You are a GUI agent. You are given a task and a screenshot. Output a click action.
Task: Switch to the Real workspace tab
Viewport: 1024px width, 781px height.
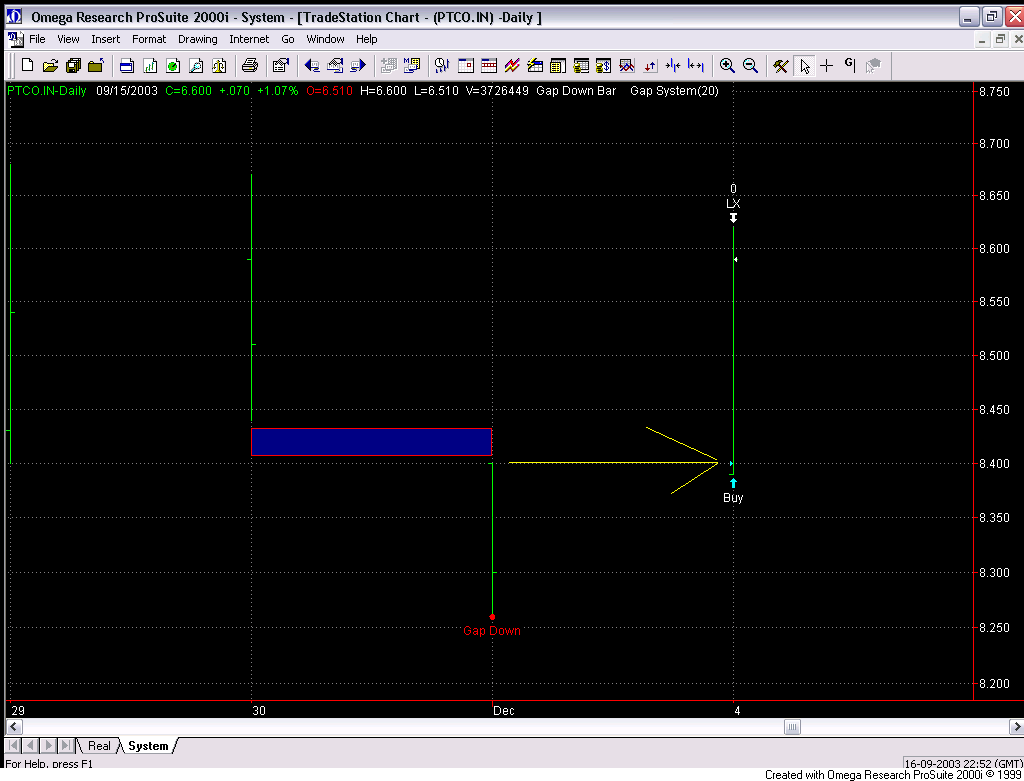pyautogui.click(x=99, y=746)
